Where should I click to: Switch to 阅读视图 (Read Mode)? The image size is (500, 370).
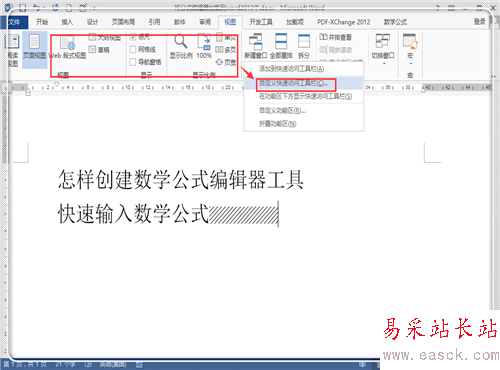(x=13, y=50)
